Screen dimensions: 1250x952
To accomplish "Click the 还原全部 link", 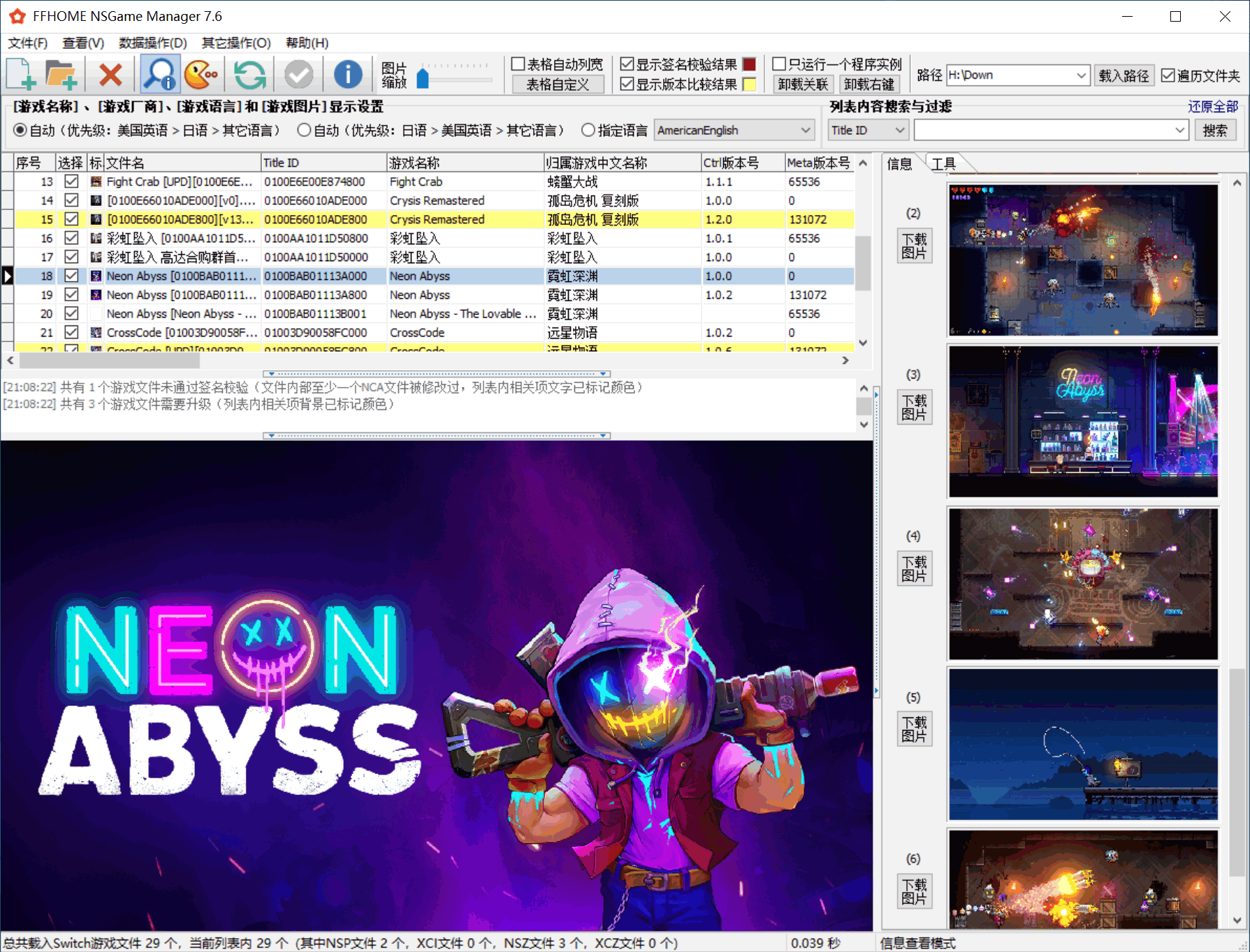I will tap(1213, 106).
